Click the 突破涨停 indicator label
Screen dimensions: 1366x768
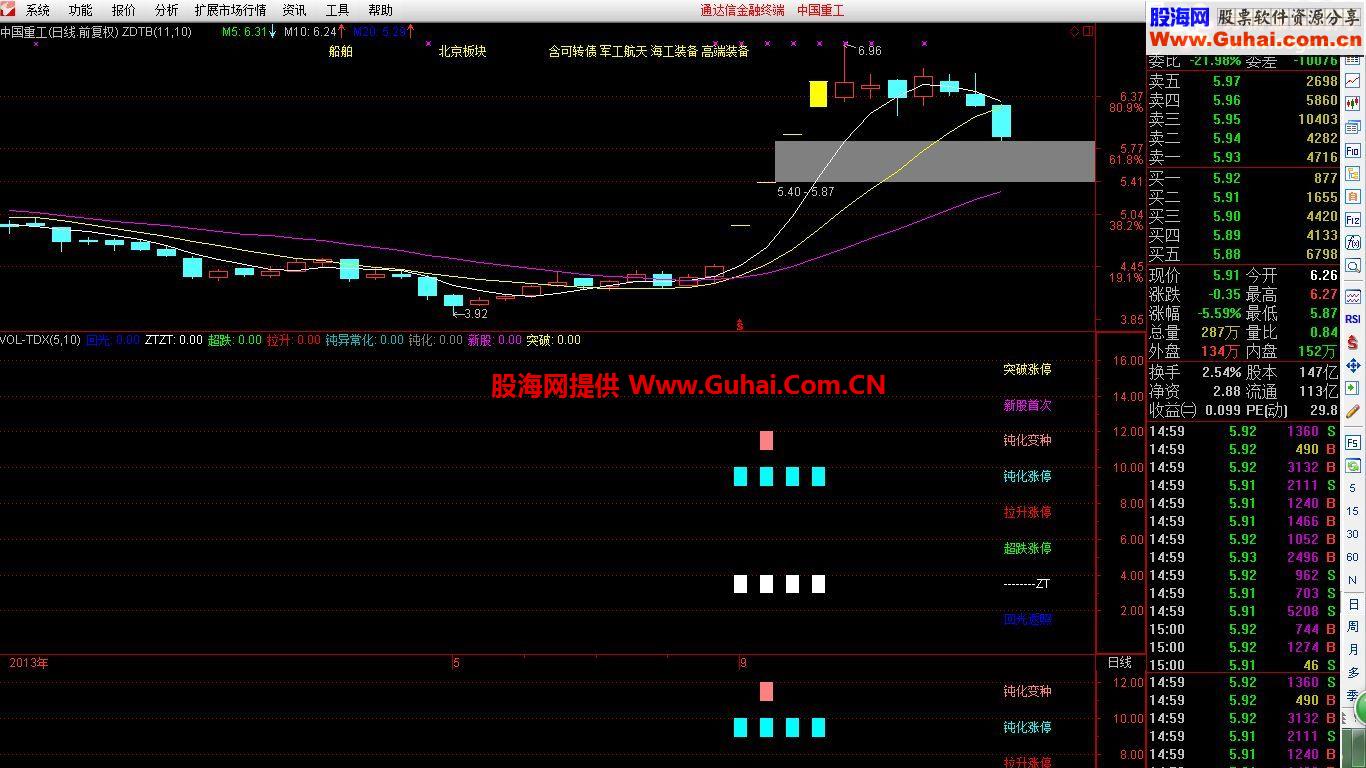pos(1027,369)
